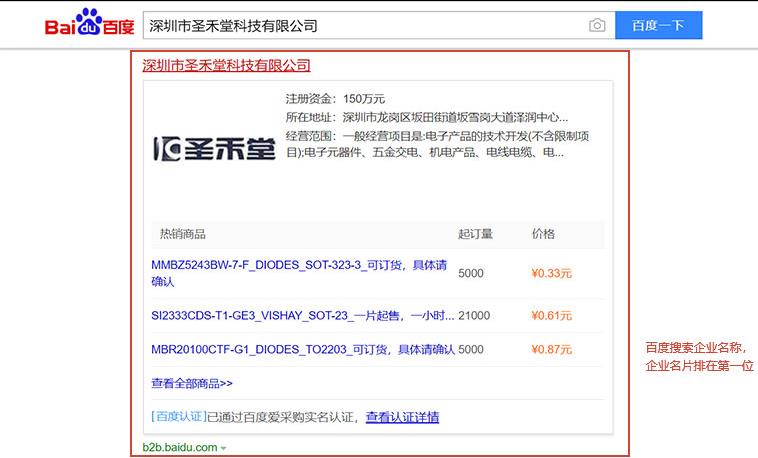The width and height of the screenshot is (758, 458).
Task: Click the 经营范围 description text
Action: click(x=437, y=144)
